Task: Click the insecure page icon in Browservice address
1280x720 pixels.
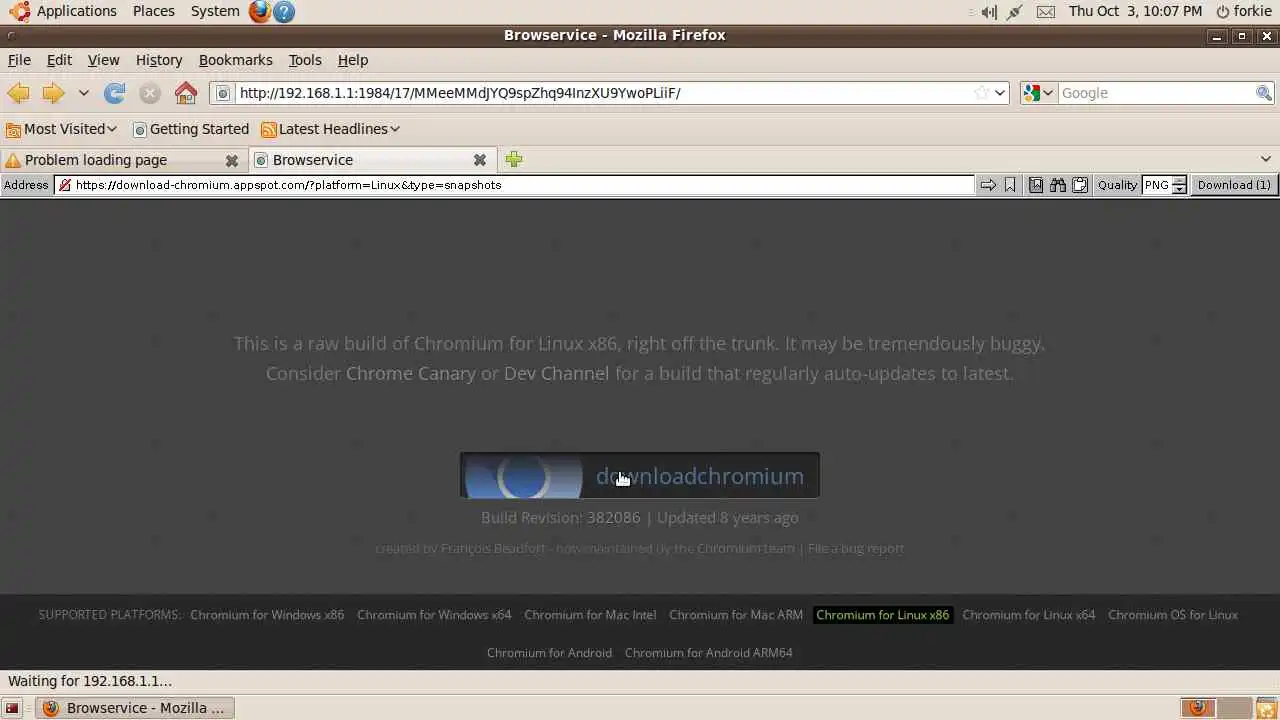Action: 64,185
